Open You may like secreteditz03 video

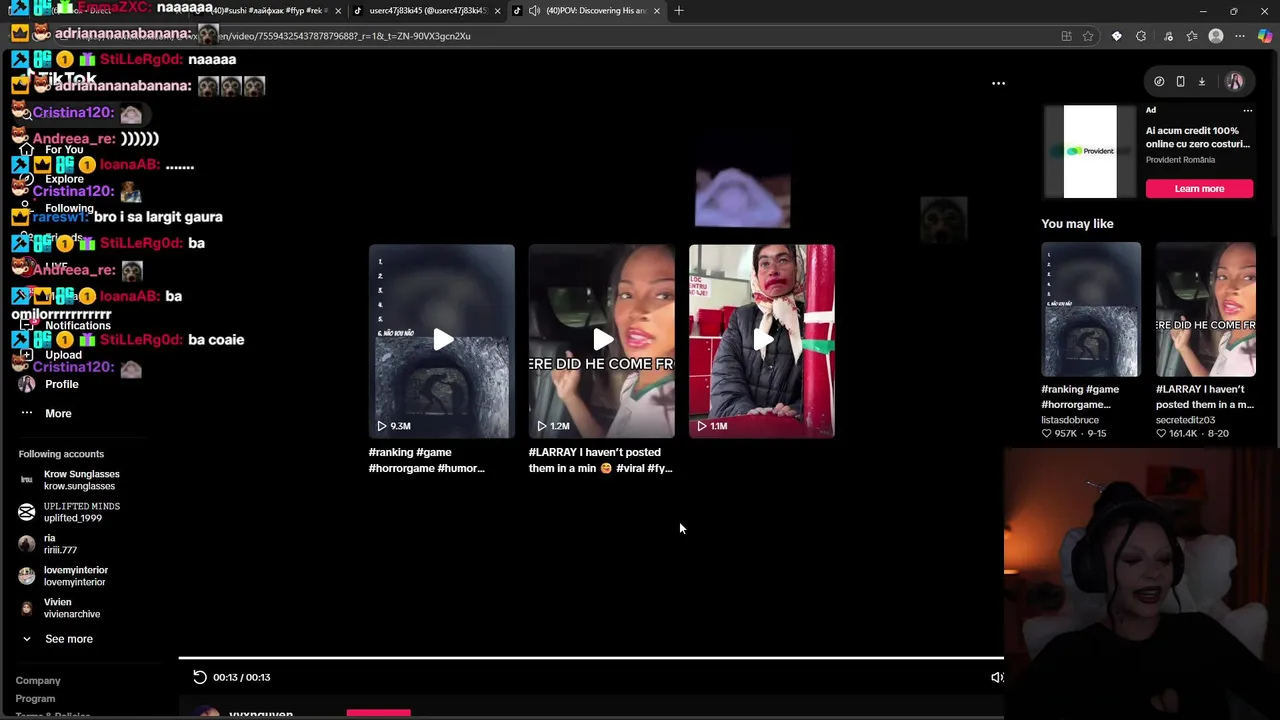tap(1206, 309)
